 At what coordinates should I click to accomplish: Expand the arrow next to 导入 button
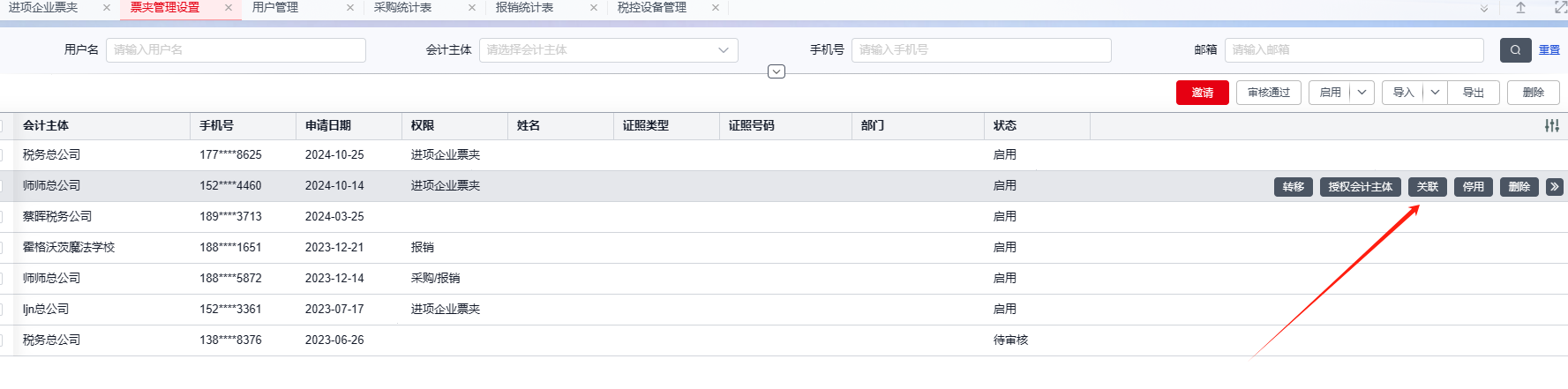point(1435,93)
